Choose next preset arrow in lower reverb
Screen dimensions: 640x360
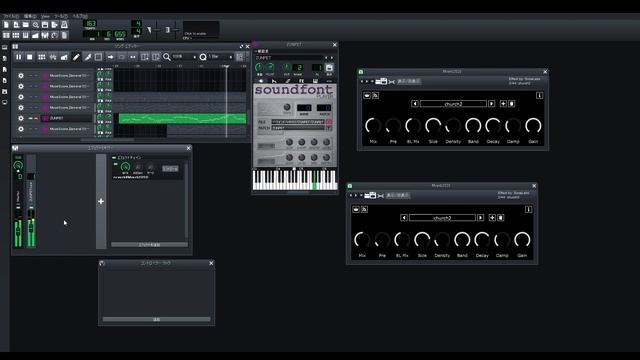click(x=480, y=218)
